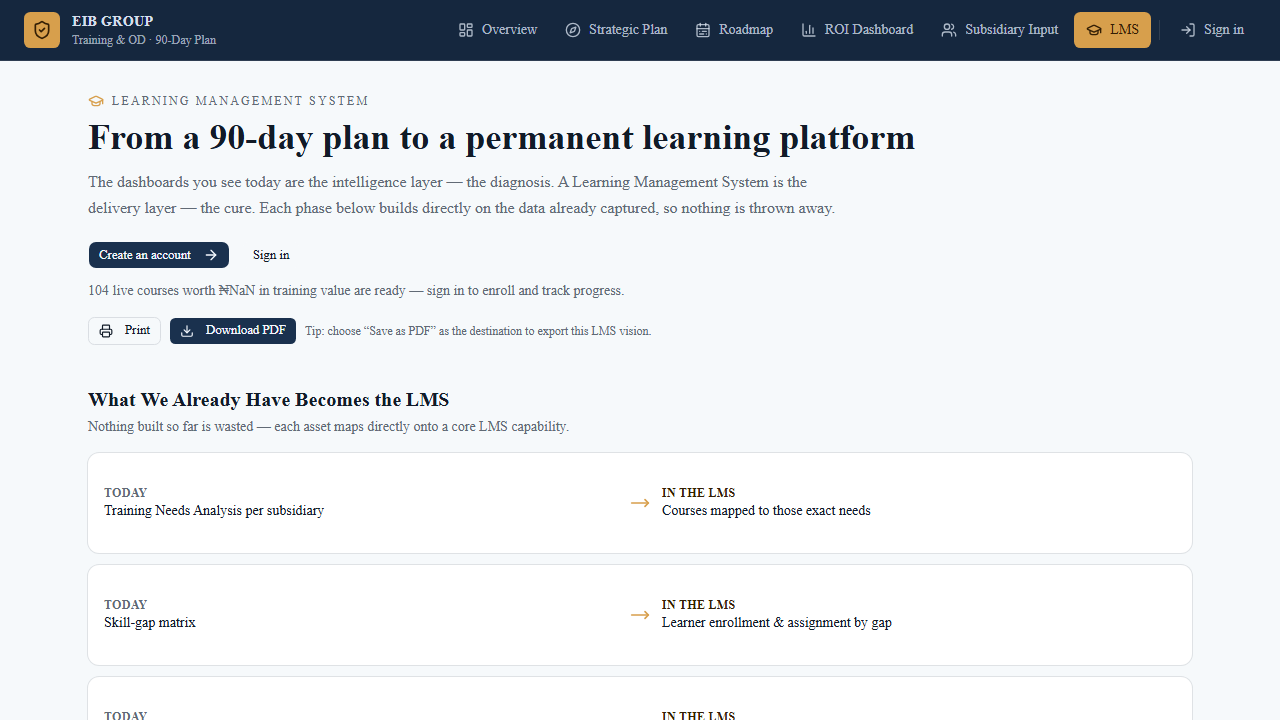Viewport: 1280px width, 720px height.
Task: Go to the Strategic Plan section
Action: pyautogui.click(x=616, y=30)
